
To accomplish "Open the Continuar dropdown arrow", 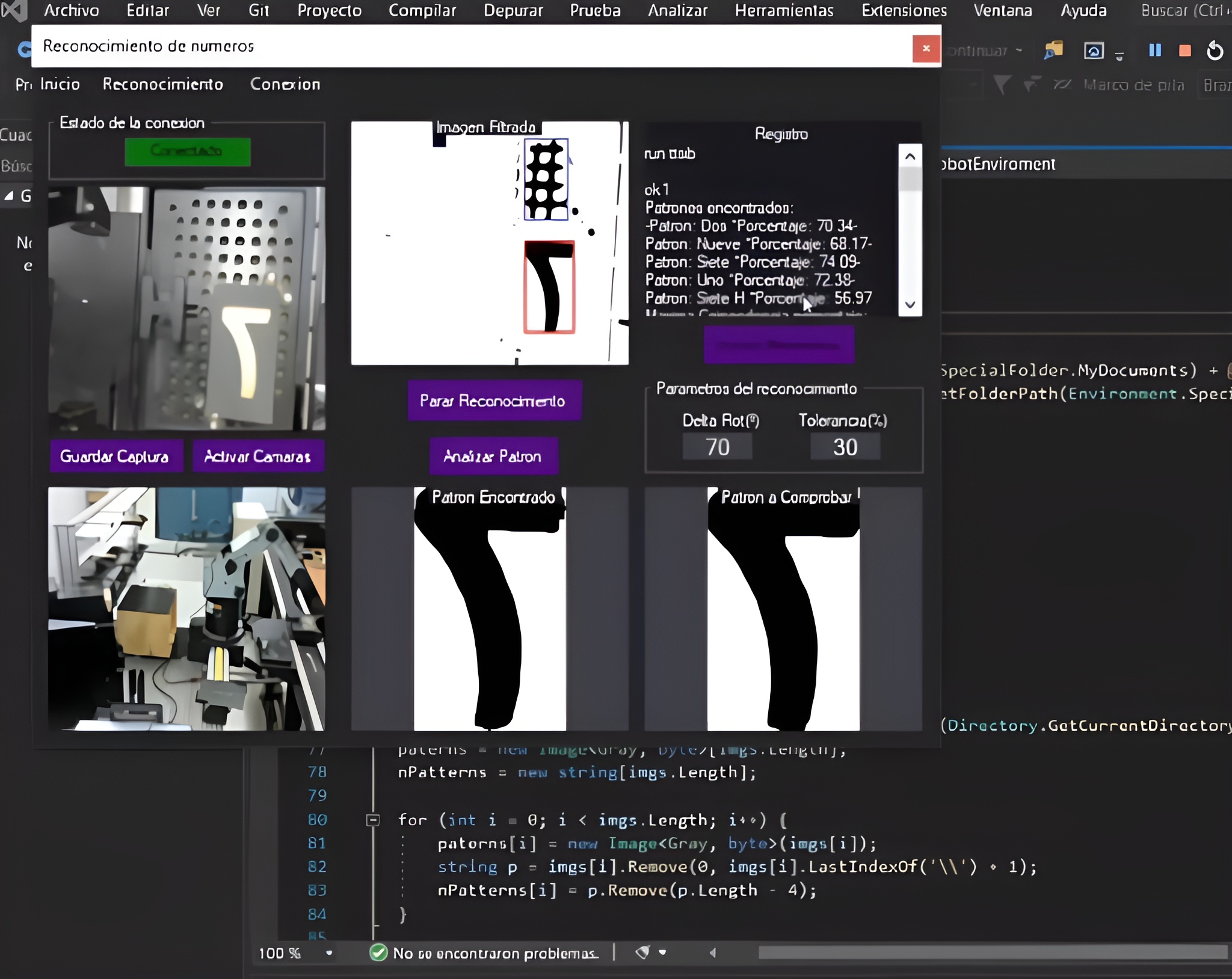I will [x=1018, y=51].
